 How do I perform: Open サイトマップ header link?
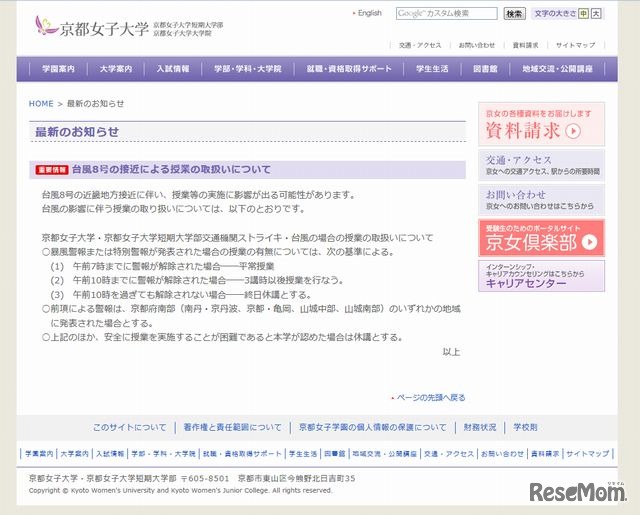coord(575,45)
